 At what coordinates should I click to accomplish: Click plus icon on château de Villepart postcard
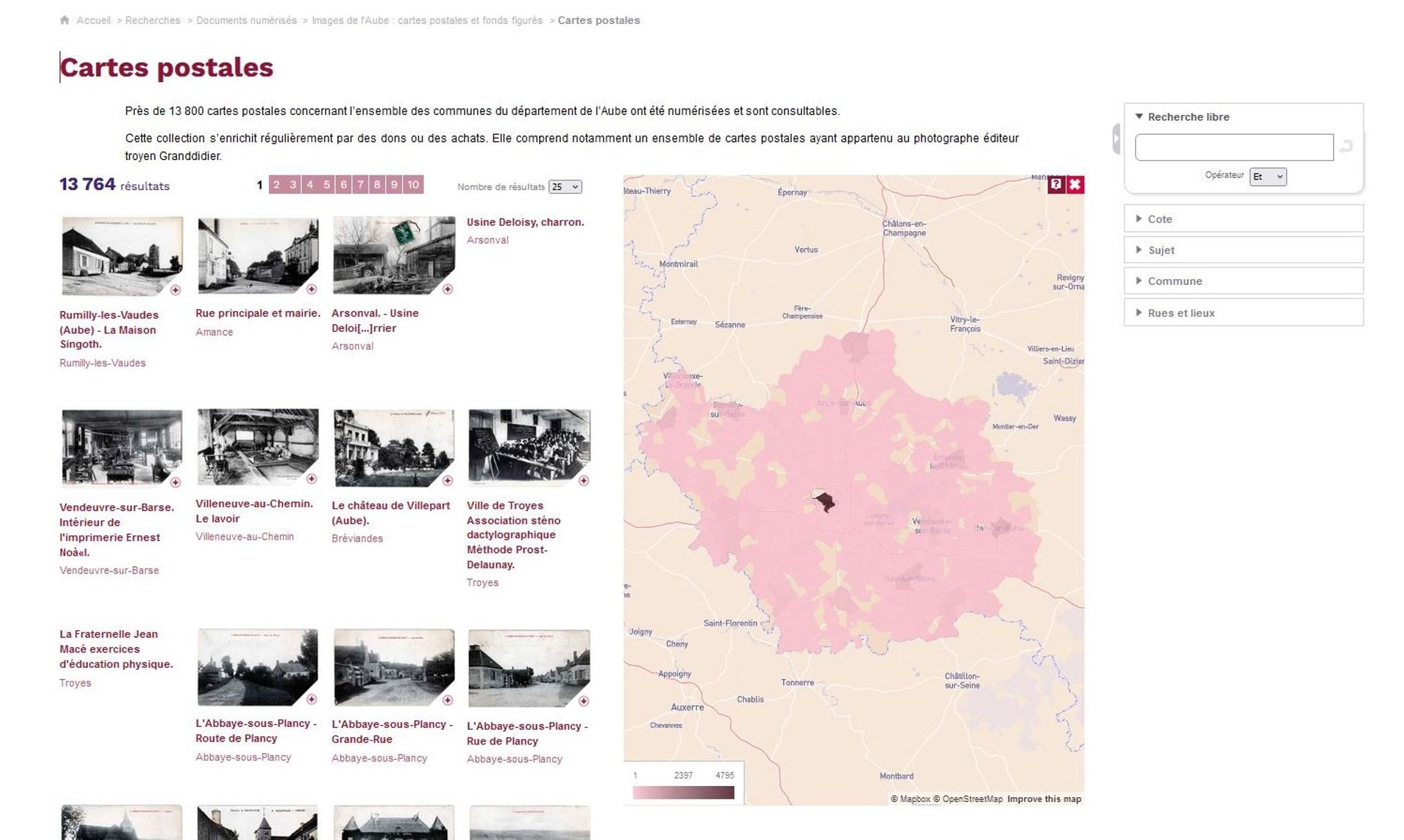click(448, 481)
